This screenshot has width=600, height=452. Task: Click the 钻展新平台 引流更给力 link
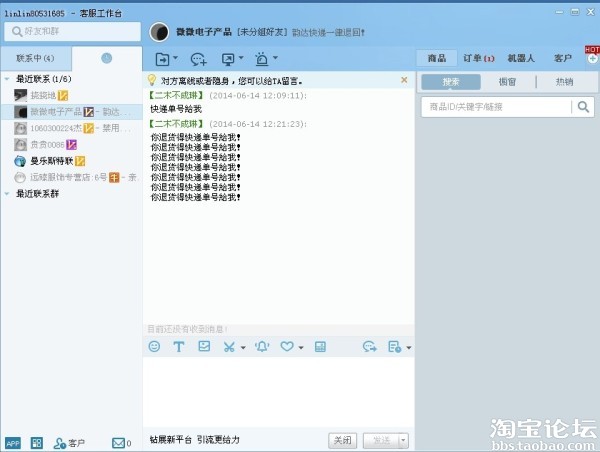pyautogui.click(x=195, y=440)
